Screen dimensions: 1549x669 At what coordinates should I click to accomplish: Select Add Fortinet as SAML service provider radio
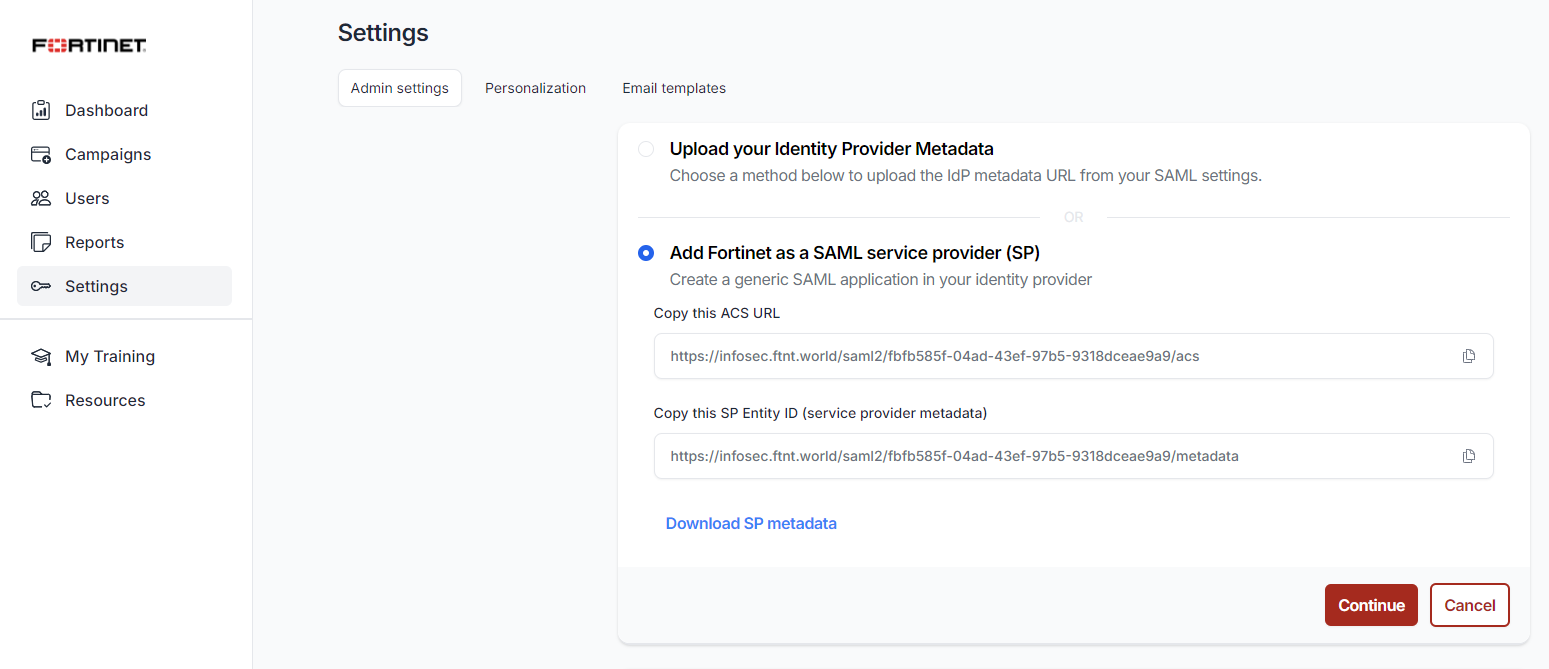[646, 253]
